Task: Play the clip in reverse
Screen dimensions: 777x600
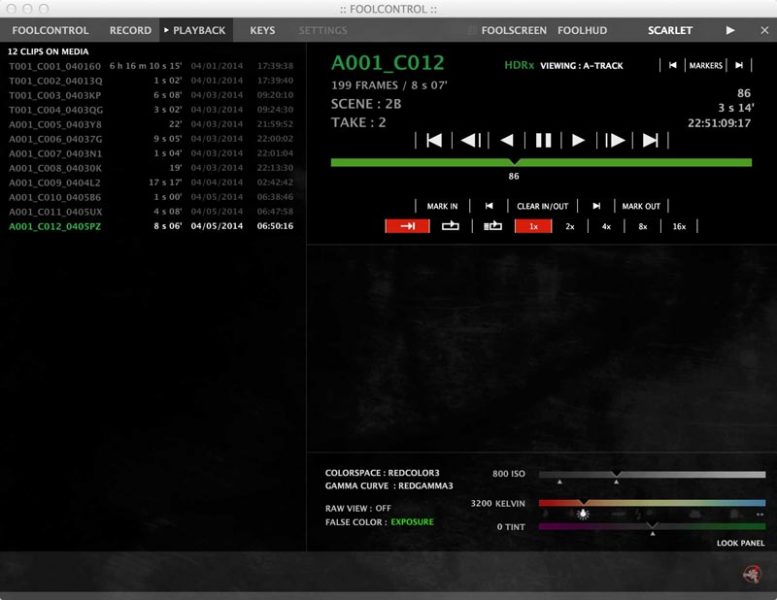Action: pyautogui.click(x=506, y=141)
